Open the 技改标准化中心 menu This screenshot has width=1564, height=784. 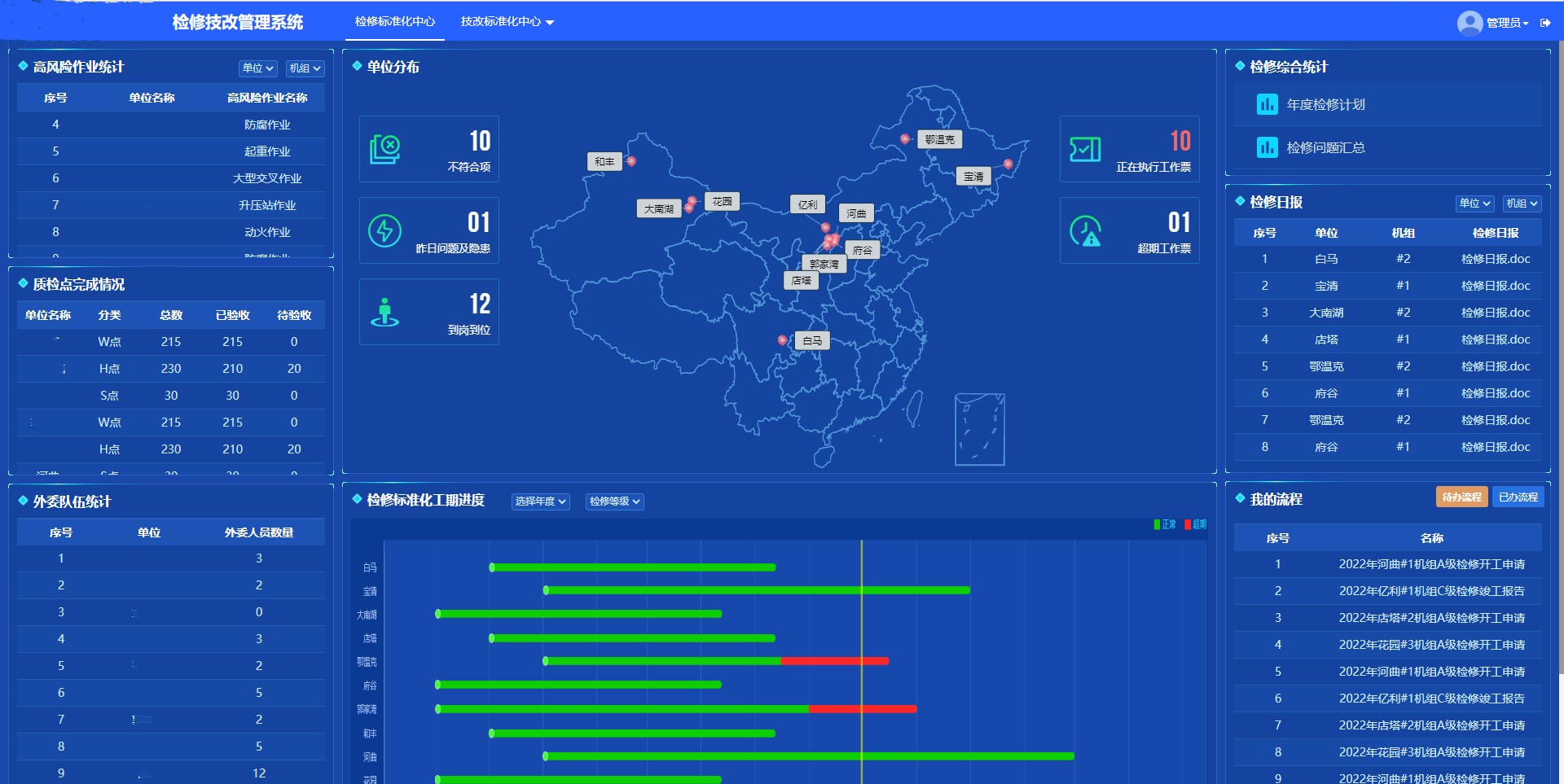point(507,22)
